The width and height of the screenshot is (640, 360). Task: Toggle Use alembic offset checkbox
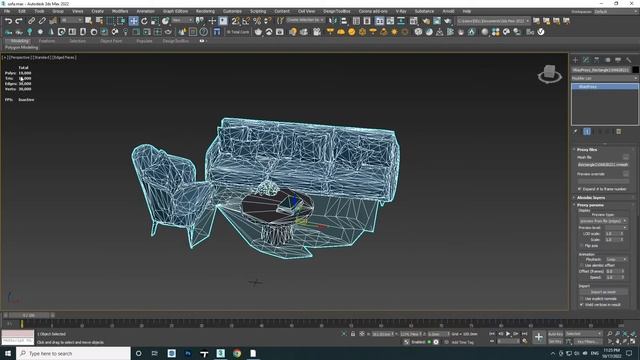(582, 265)
